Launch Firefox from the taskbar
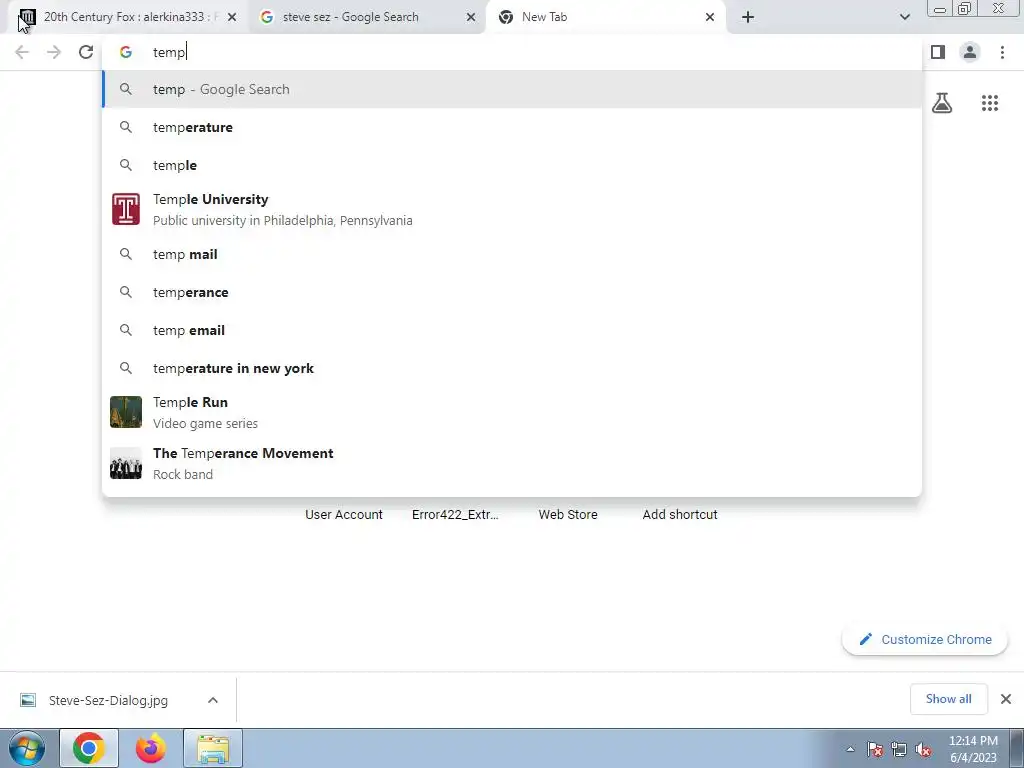Viewport: 1024px width, 768px height. pos(151,748)
